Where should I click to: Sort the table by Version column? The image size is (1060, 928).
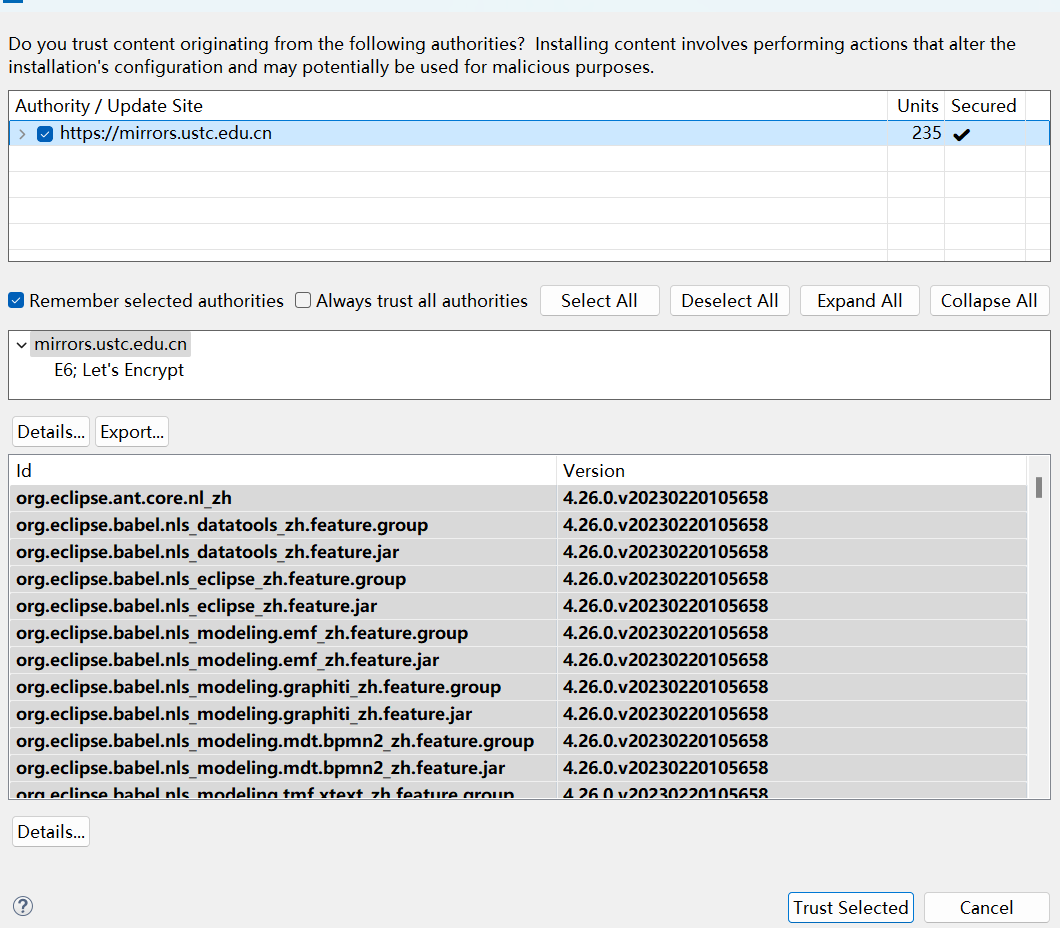[594, 470]
